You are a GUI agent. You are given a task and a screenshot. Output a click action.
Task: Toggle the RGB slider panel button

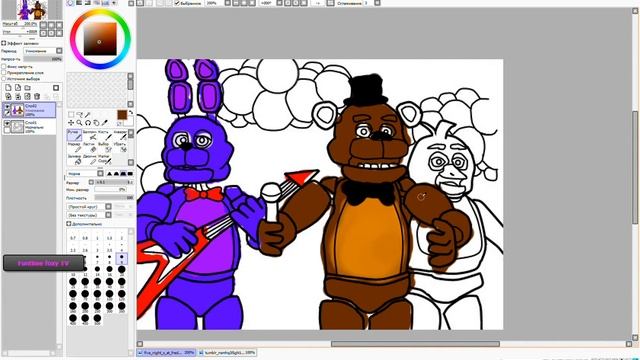click(x=79, y=2)
